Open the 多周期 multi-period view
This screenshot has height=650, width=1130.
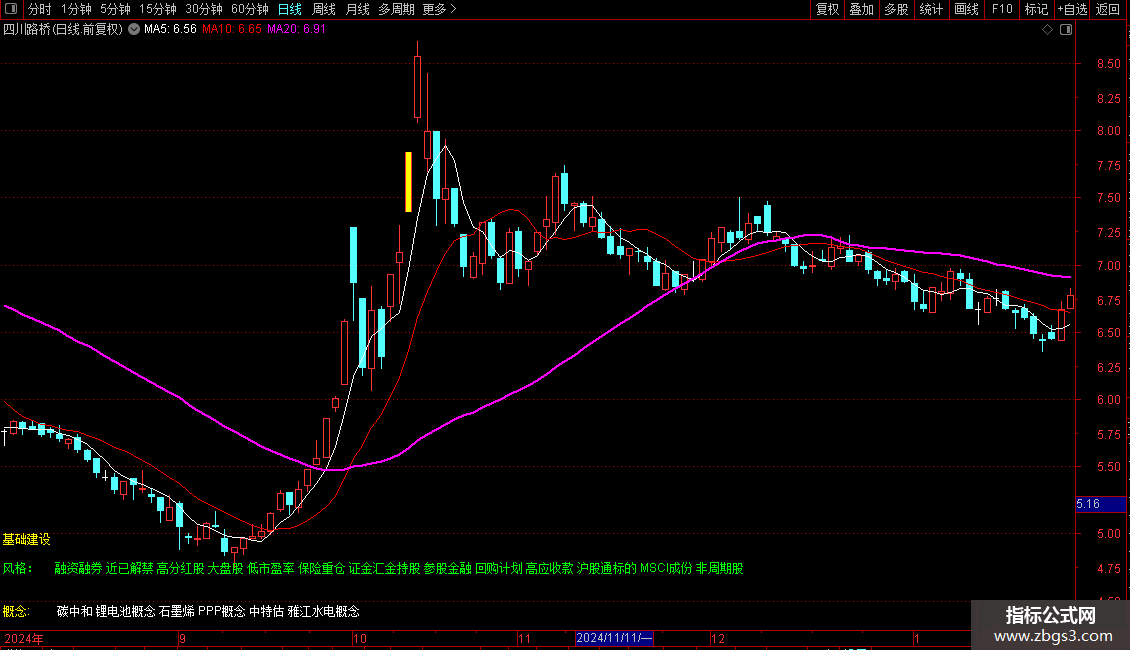(x=396, y=9)
